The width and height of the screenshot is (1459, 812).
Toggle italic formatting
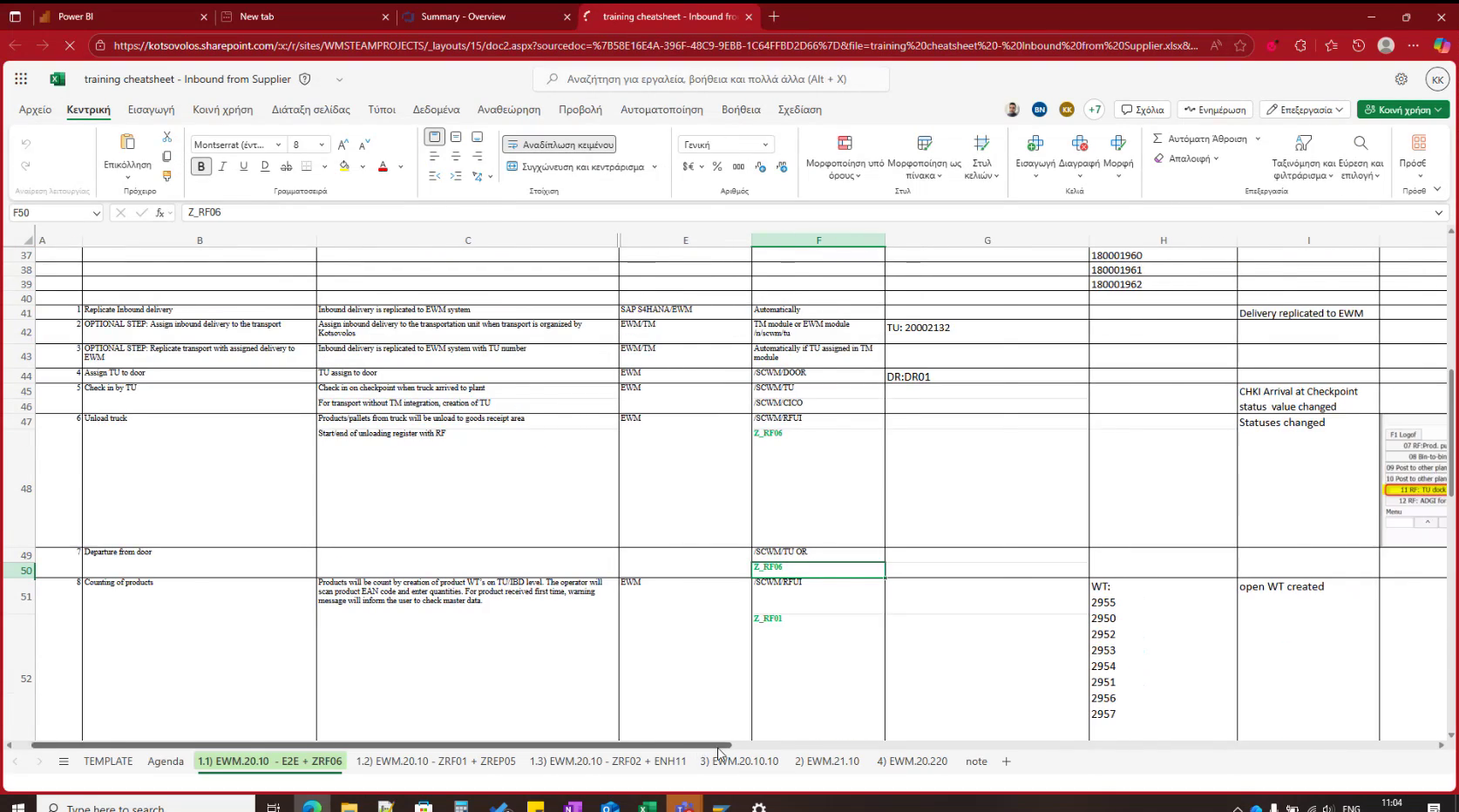pos(222,166)
